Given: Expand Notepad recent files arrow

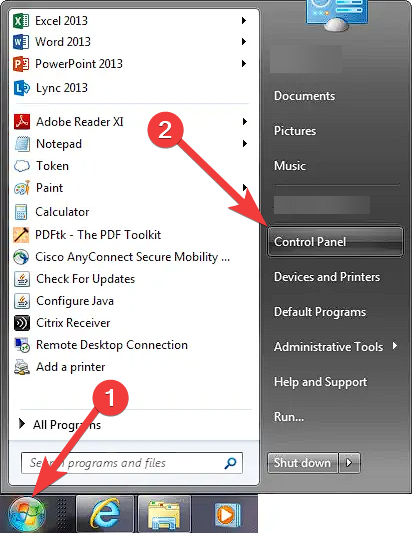Looking at the screenshot, I should (244, 143).
